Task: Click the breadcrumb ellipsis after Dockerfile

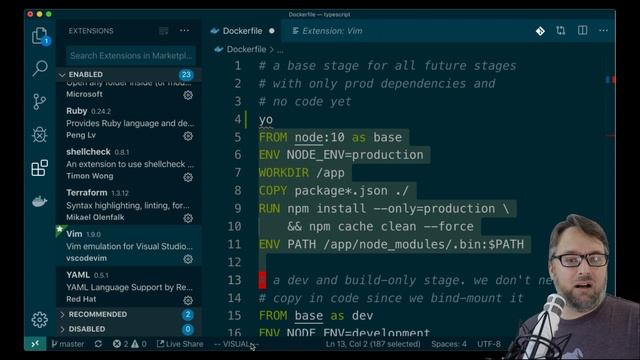Action: (x=280, y=51)
